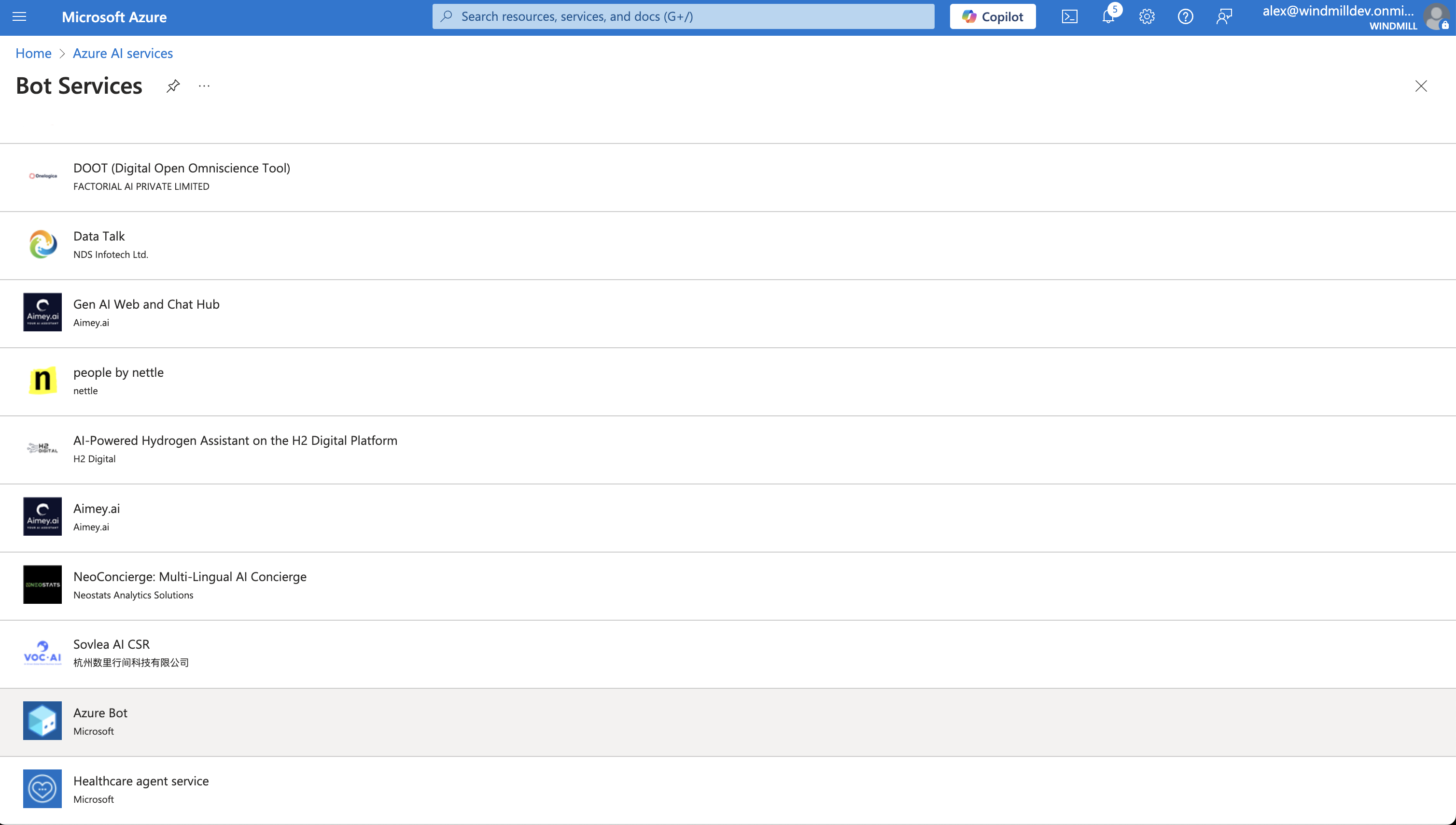Pin the Bot Services page

pyautogui.click(x=173, y=86)
